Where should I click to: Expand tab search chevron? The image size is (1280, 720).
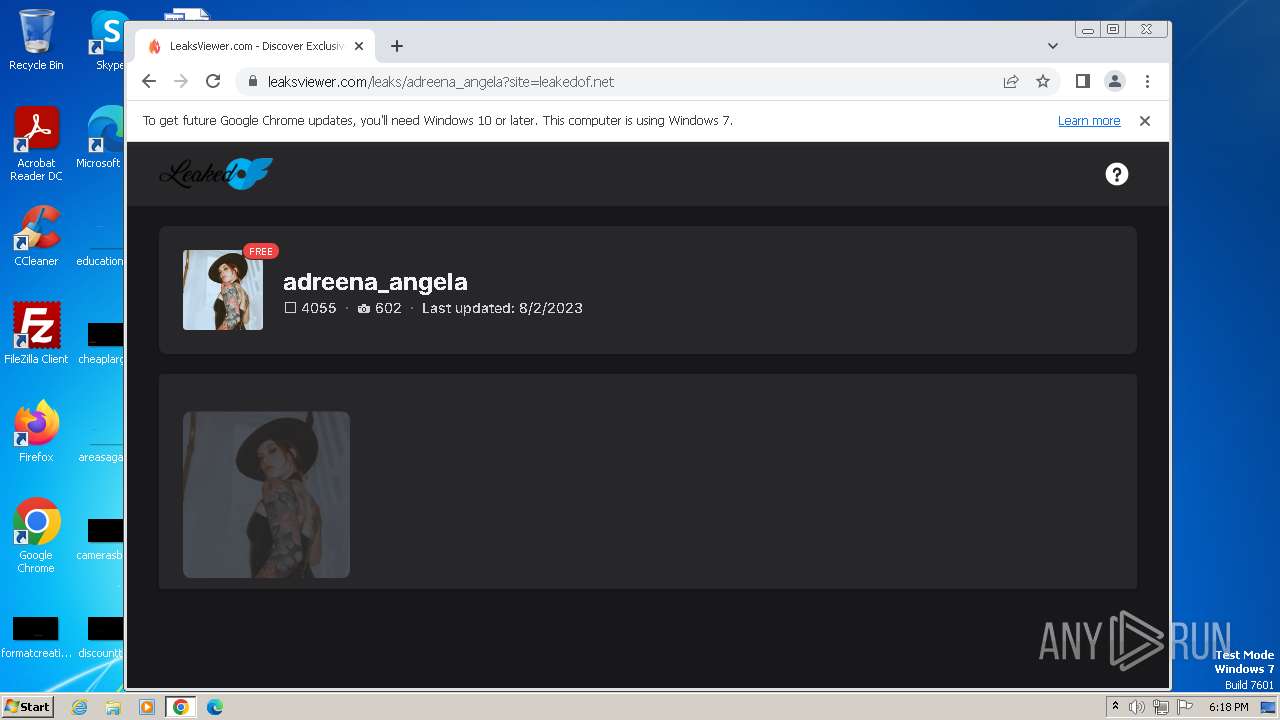[1053, 46]
